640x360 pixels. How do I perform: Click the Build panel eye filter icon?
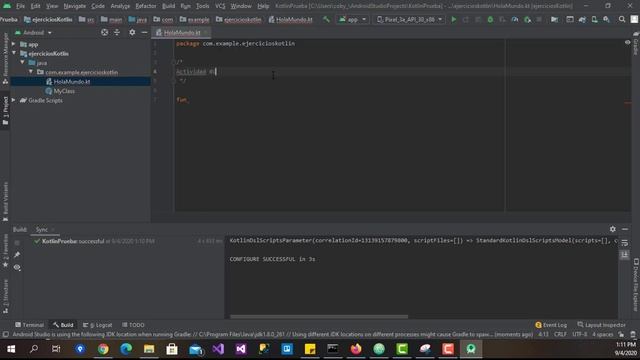[17, 268]
